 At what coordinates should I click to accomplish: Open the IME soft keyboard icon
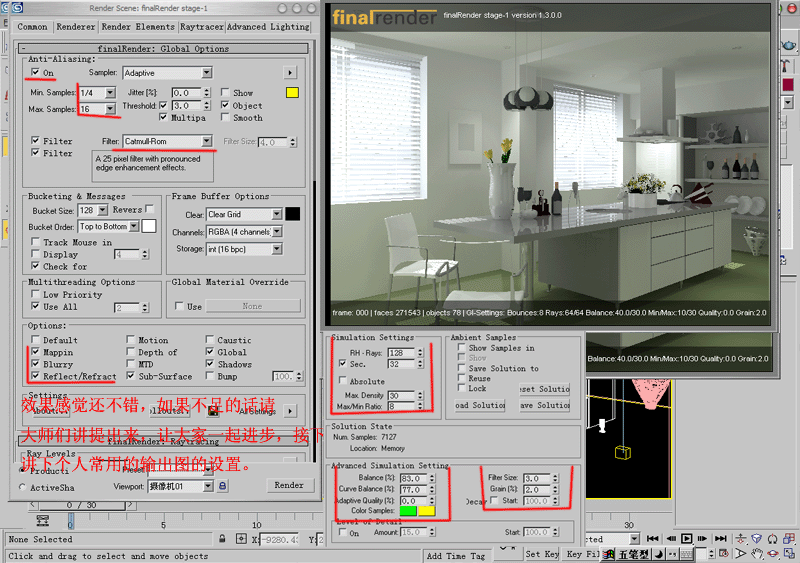click(x=687, y=554)
